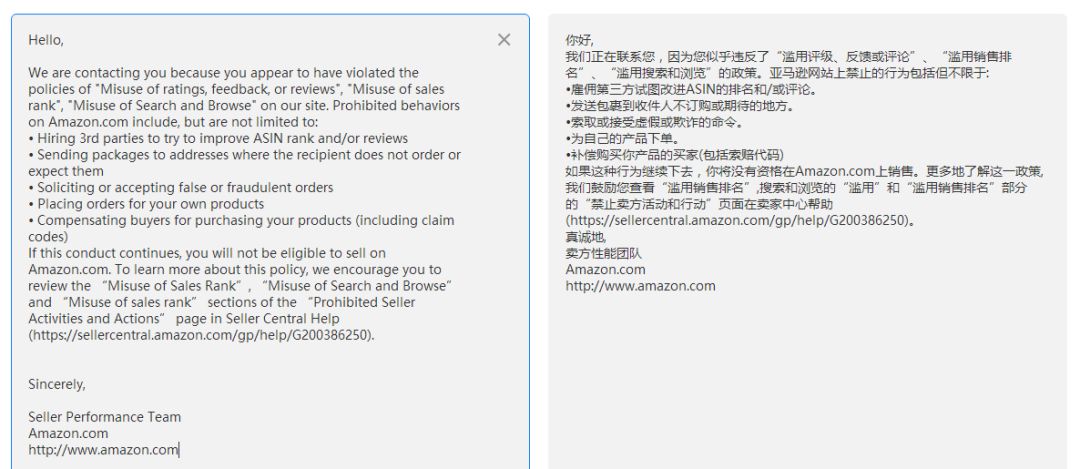The image size is (1080, 469).
Task: Click the "Compensating buyers for purchasing your products" bullet
Action: click(x=244, y=221)
